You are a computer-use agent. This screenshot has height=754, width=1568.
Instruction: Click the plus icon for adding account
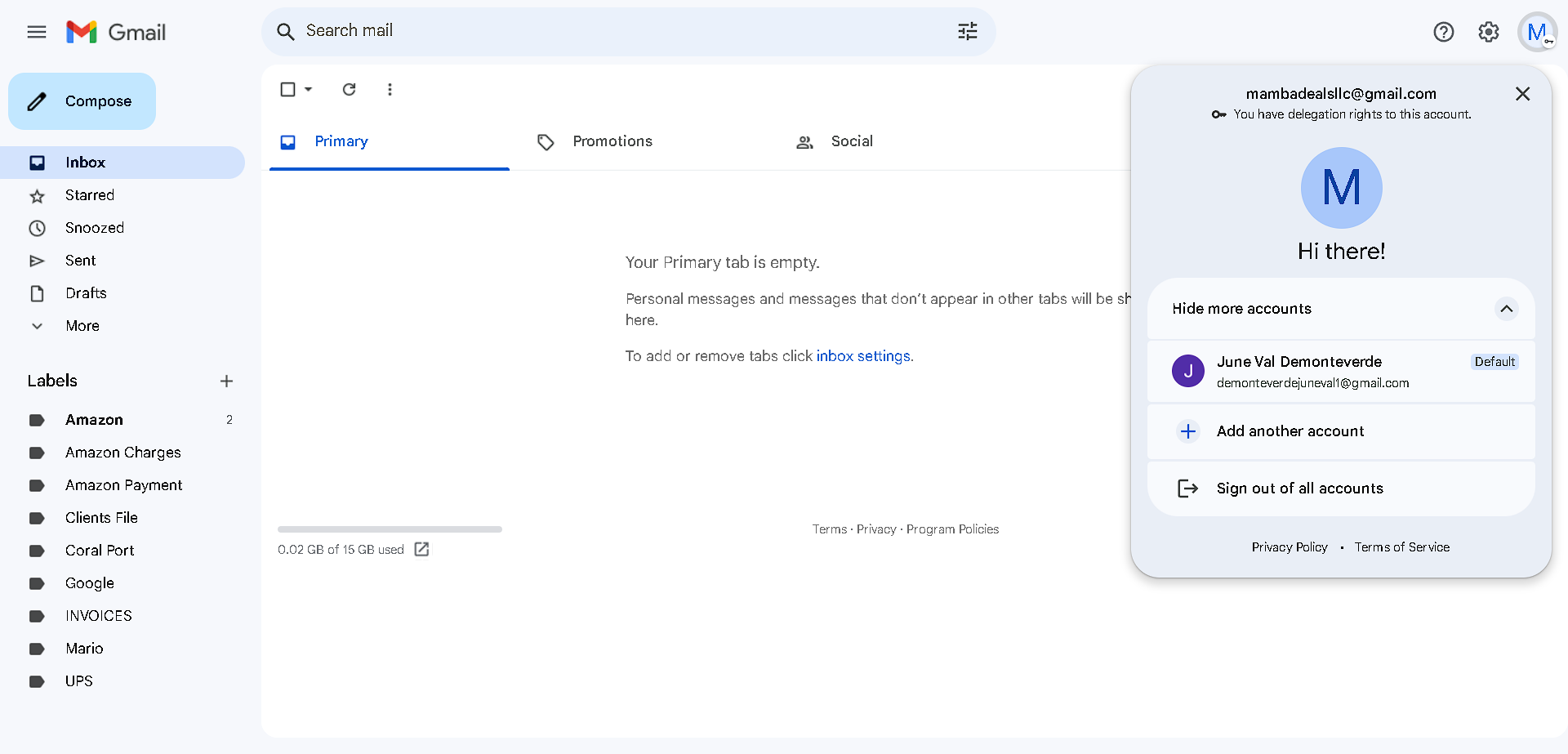coord(1188,431)
